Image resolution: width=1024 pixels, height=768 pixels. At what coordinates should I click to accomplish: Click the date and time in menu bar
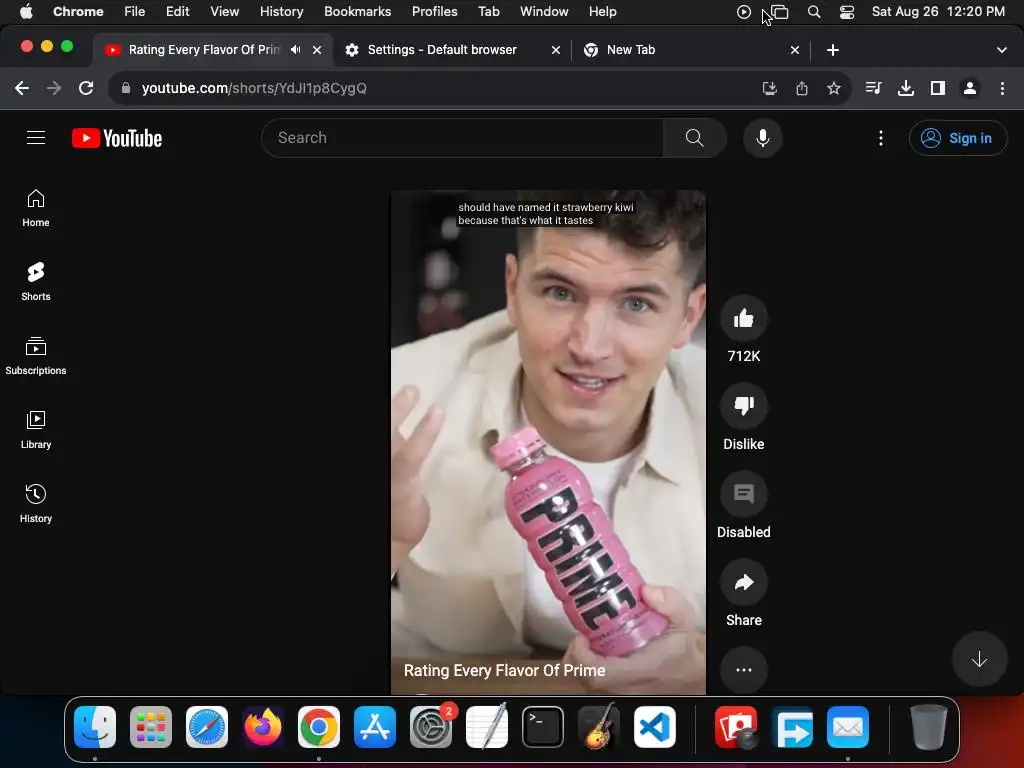point(938,12)
